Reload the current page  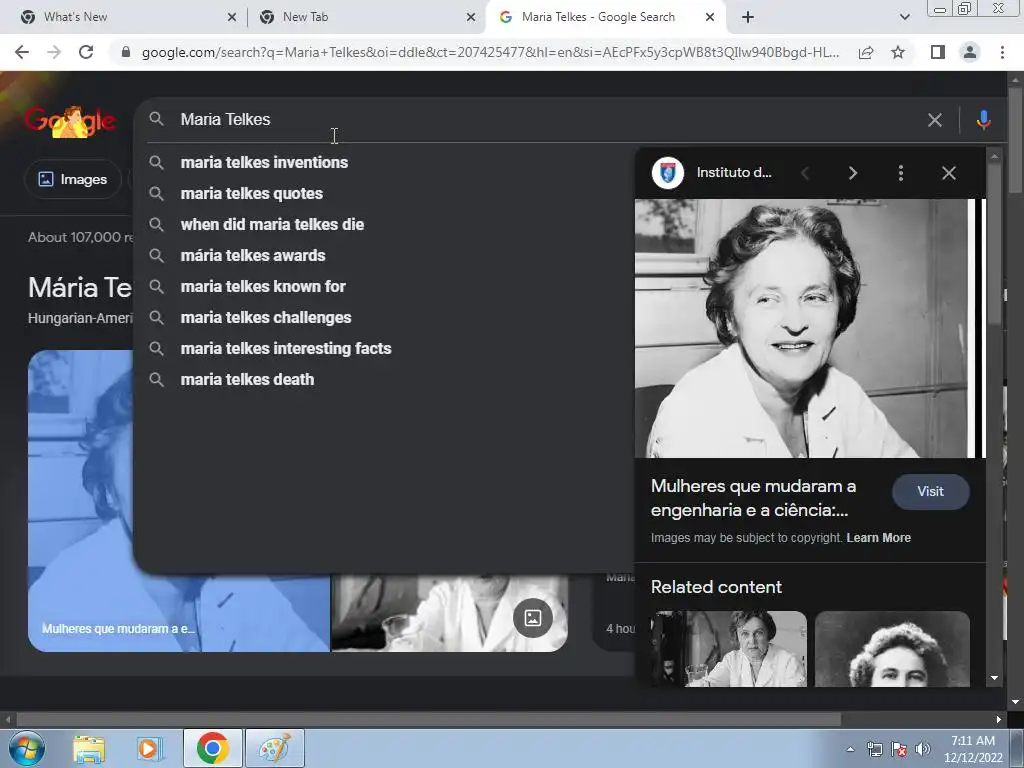[86, 52]
